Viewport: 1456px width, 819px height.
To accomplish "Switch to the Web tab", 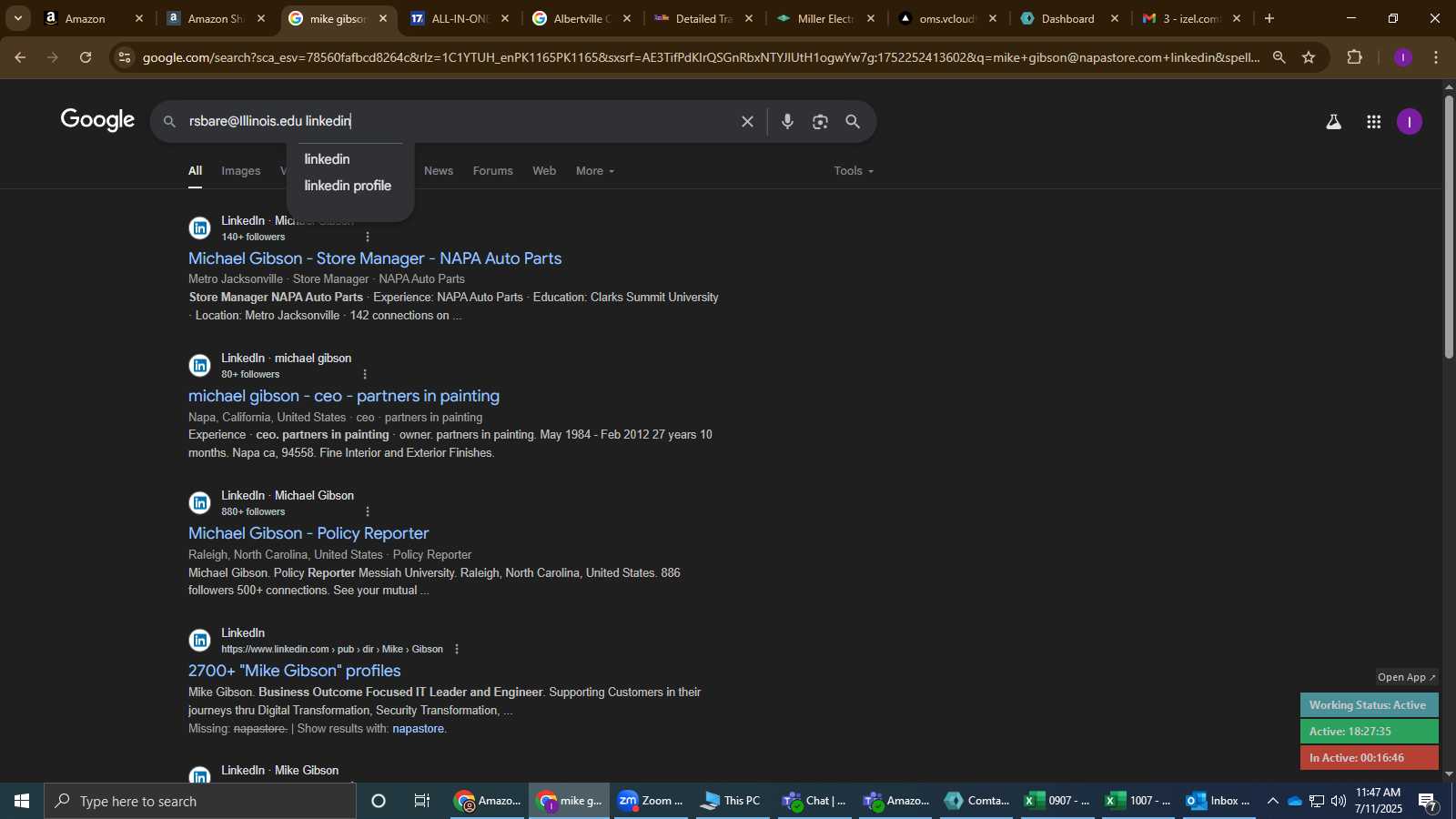I will (544, 171).
